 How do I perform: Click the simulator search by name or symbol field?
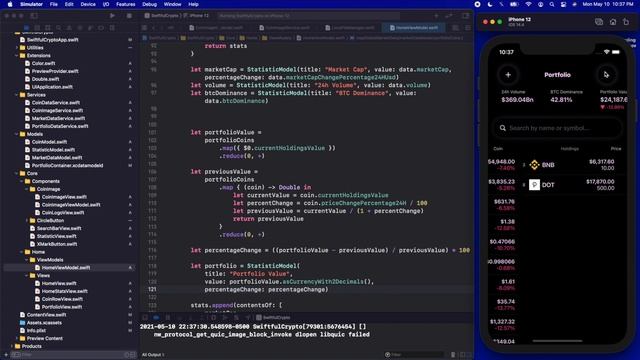point(557,128)
